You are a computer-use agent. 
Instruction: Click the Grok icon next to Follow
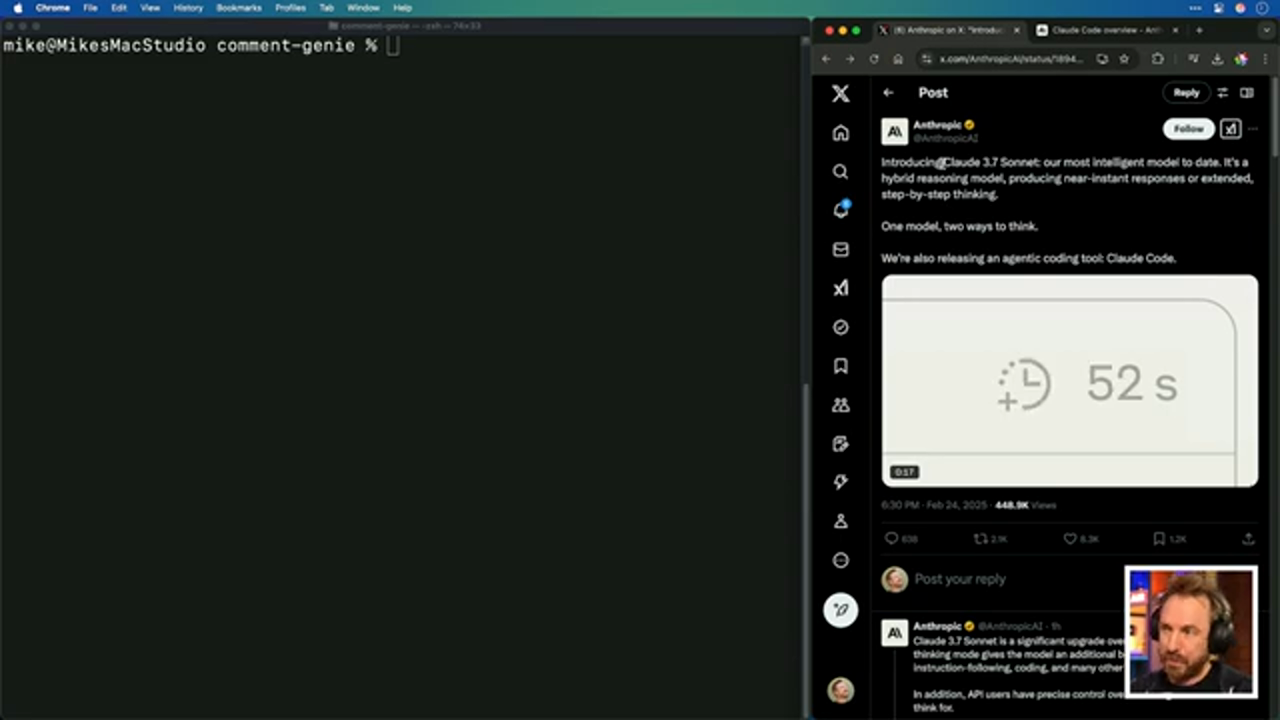(x=1230, y=129)
